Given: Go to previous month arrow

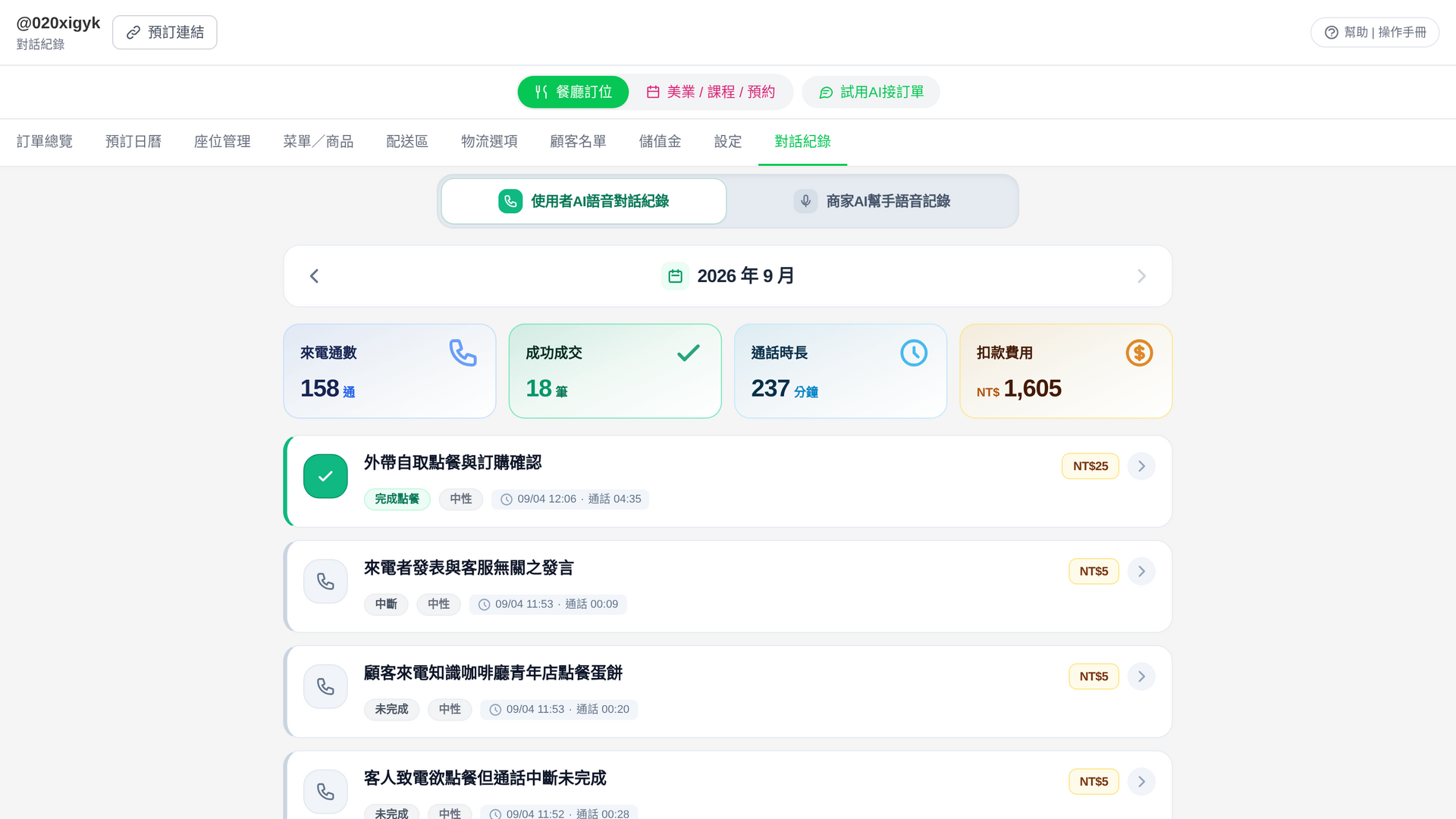Looking at the screenshot, I should click(314, 276).
